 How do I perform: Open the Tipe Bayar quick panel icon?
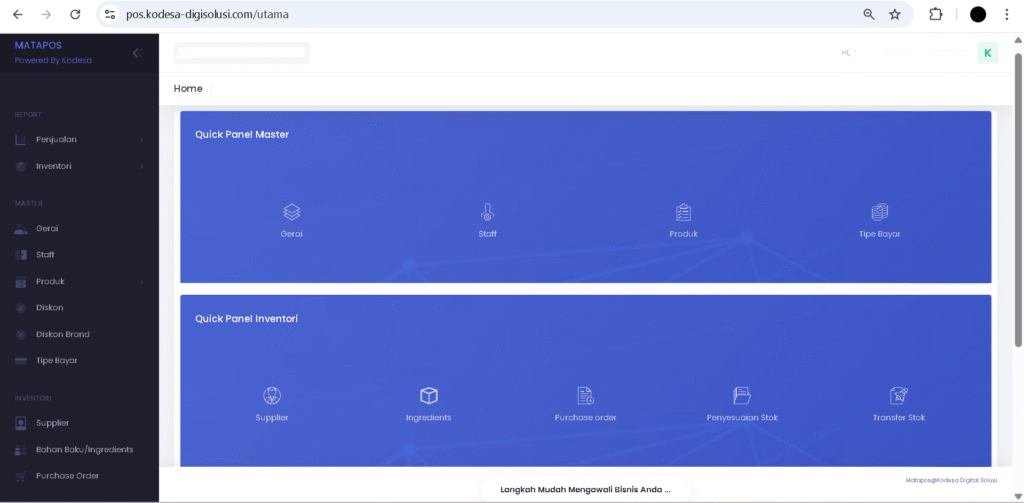[x=880, y=212]
